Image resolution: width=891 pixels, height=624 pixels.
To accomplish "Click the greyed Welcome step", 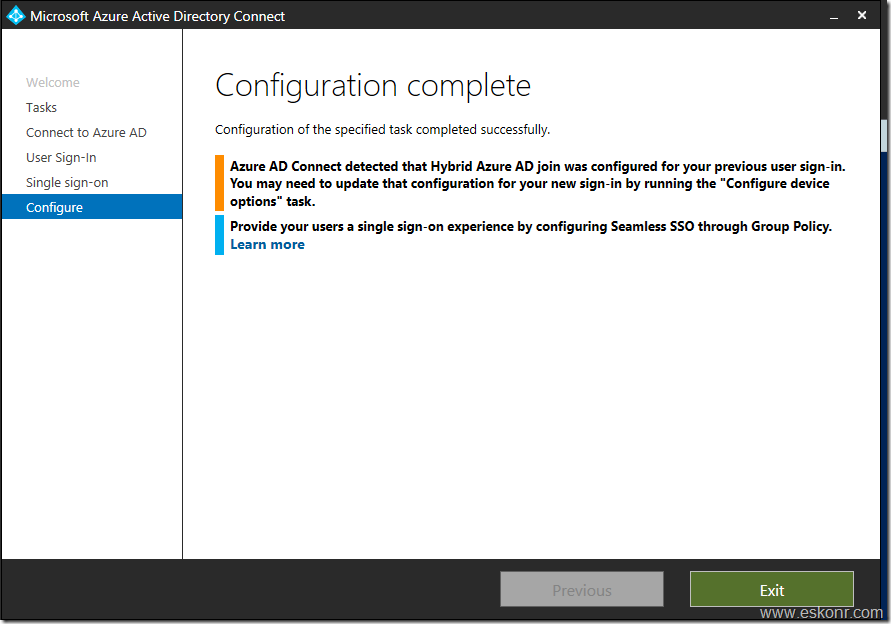I will (53, 82).
